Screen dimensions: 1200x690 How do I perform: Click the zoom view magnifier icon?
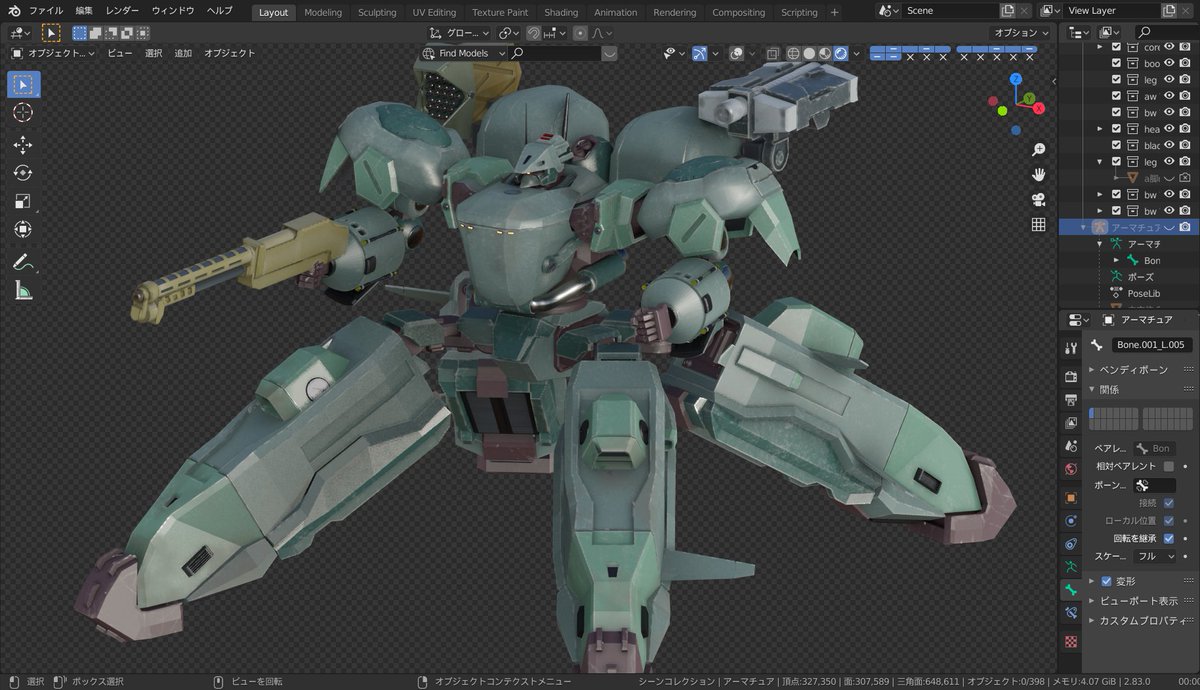pyautogui.click(x=1039, y=149)
